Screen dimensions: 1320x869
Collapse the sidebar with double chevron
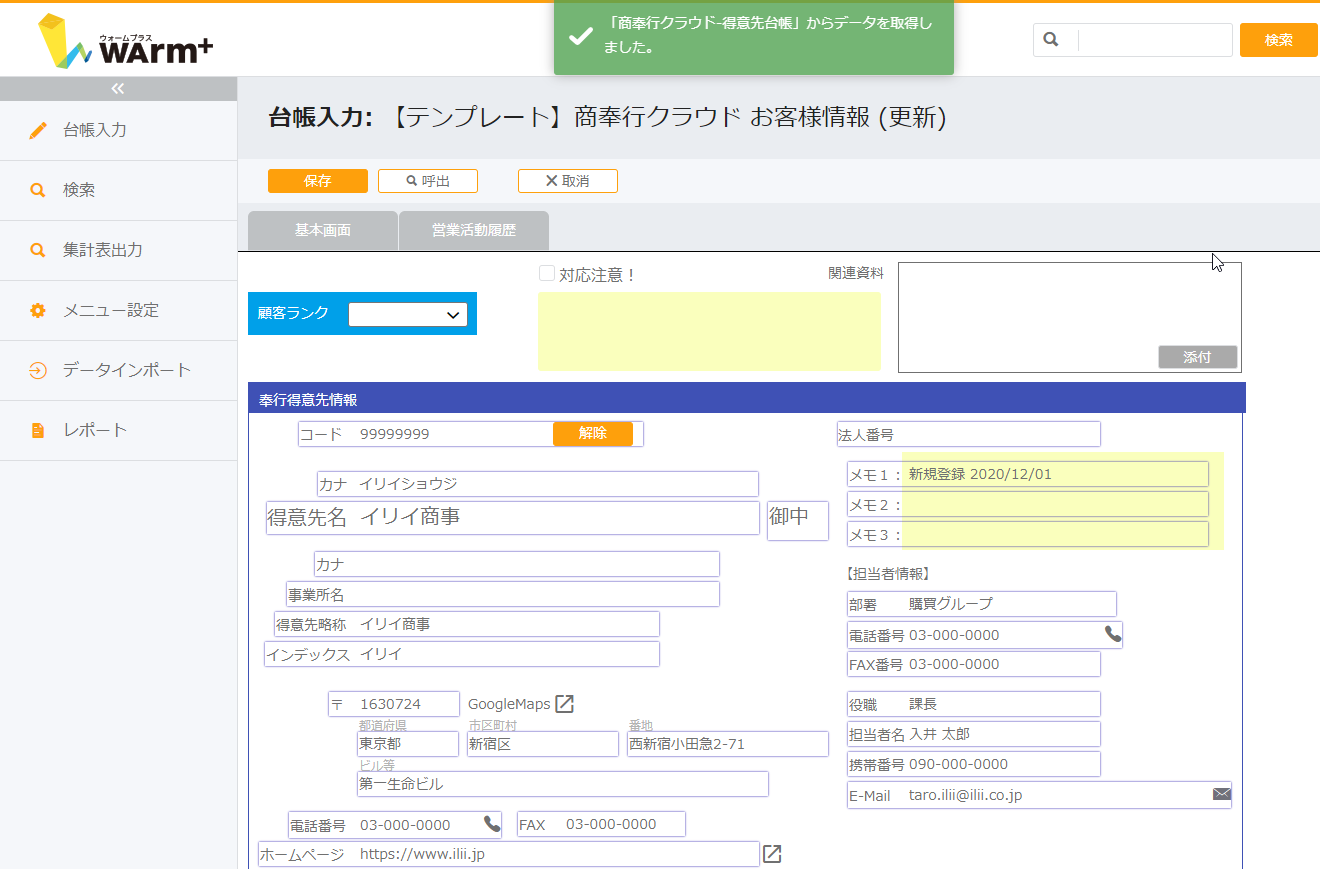coord(118,89)
